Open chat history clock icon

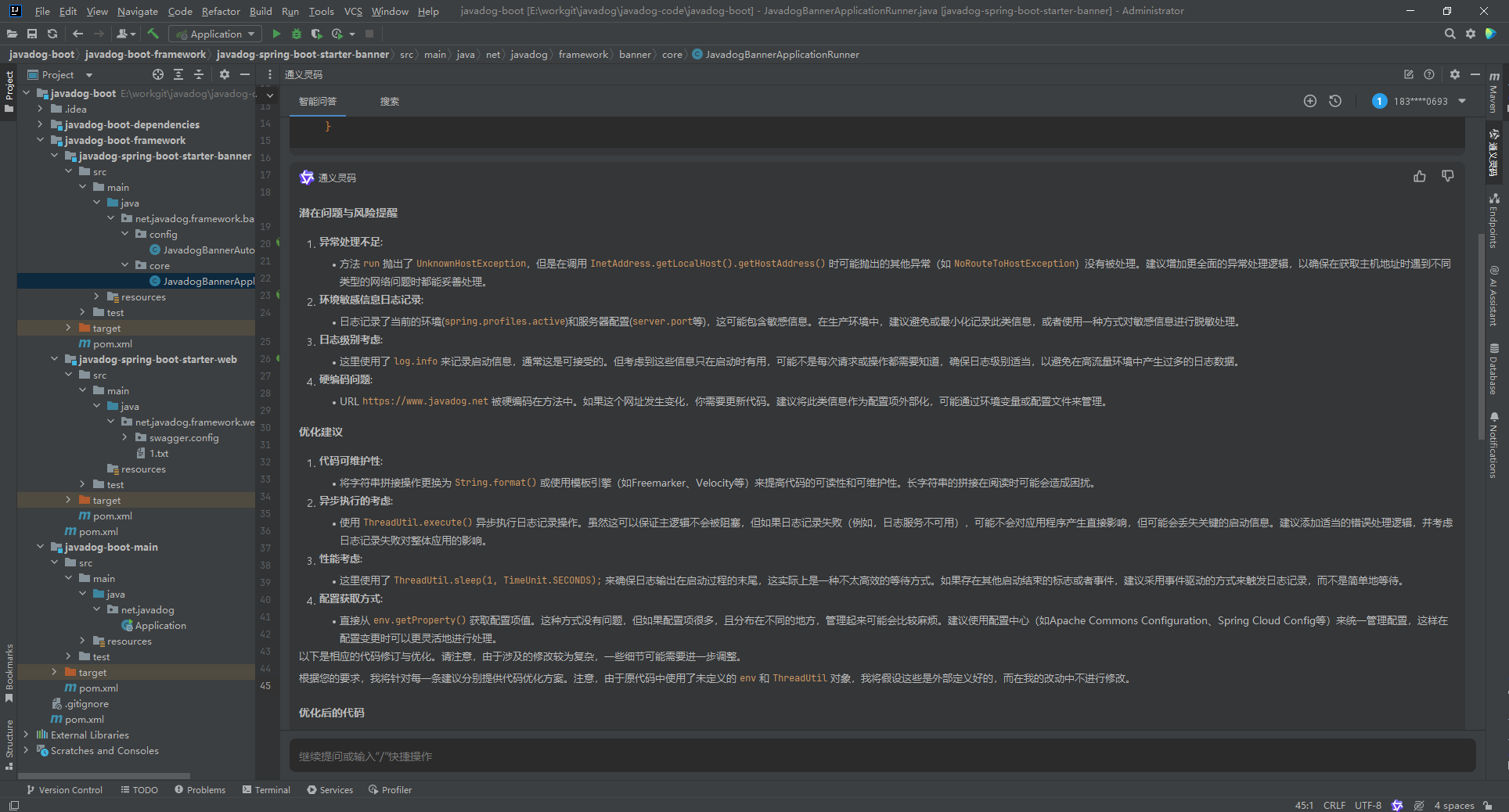point(1335,101)
